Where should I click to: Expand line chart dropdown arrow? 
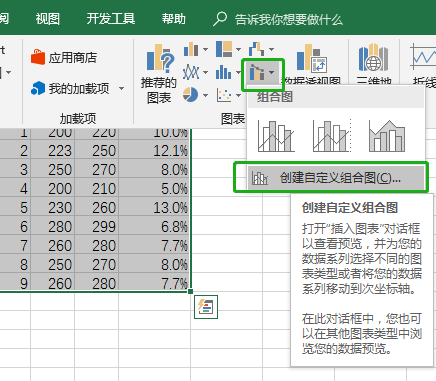[x=205, y=72]
